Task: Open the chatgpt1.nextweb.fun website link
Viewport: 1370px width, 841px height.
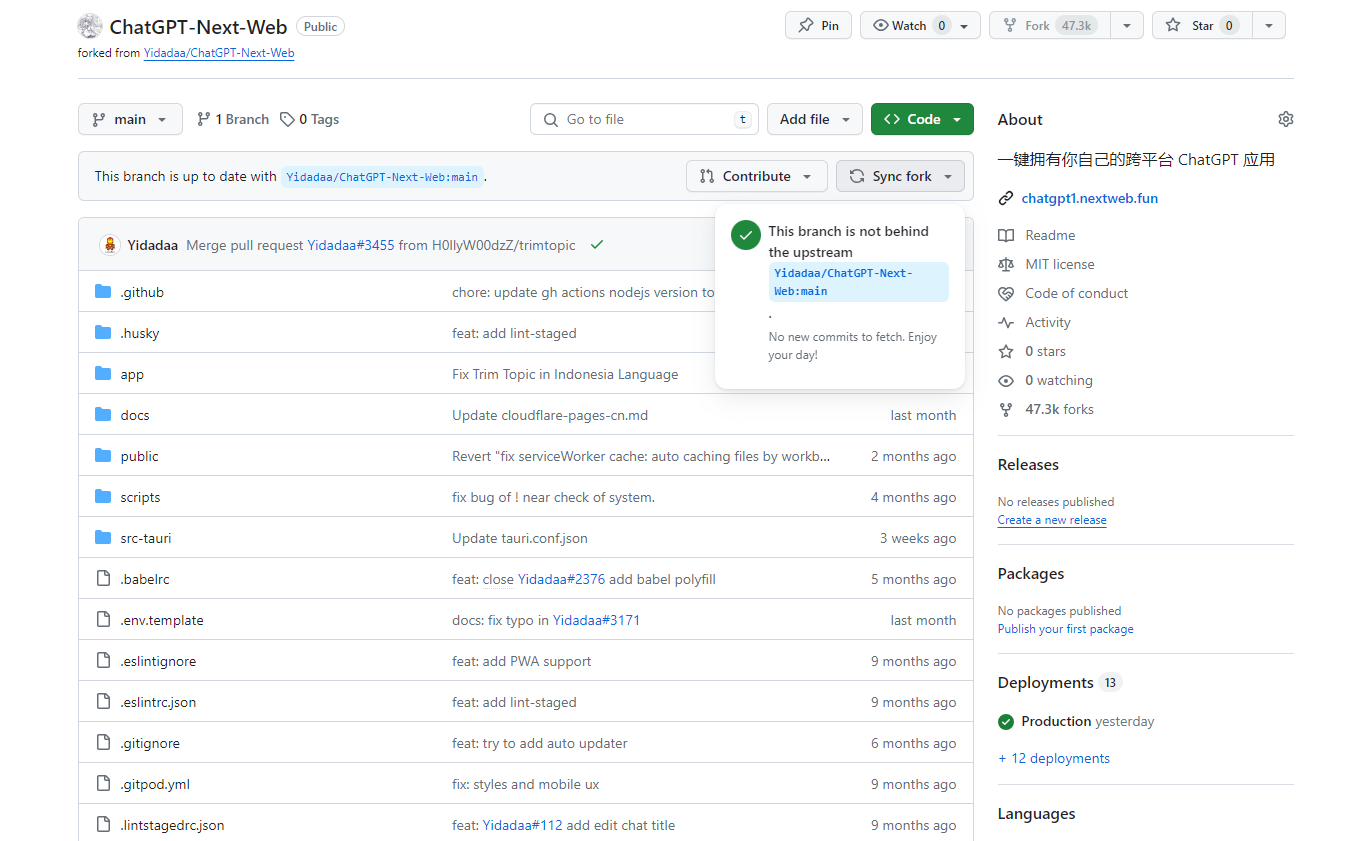Action: point(1090,198)
